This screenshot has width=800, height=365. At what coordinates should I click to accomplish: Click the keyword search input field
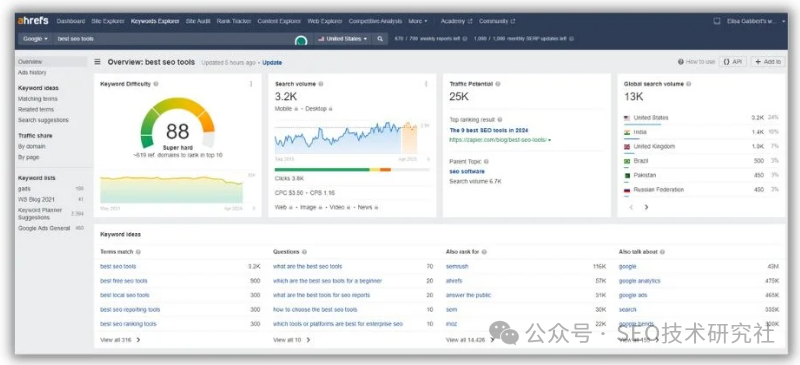(173, 39)
